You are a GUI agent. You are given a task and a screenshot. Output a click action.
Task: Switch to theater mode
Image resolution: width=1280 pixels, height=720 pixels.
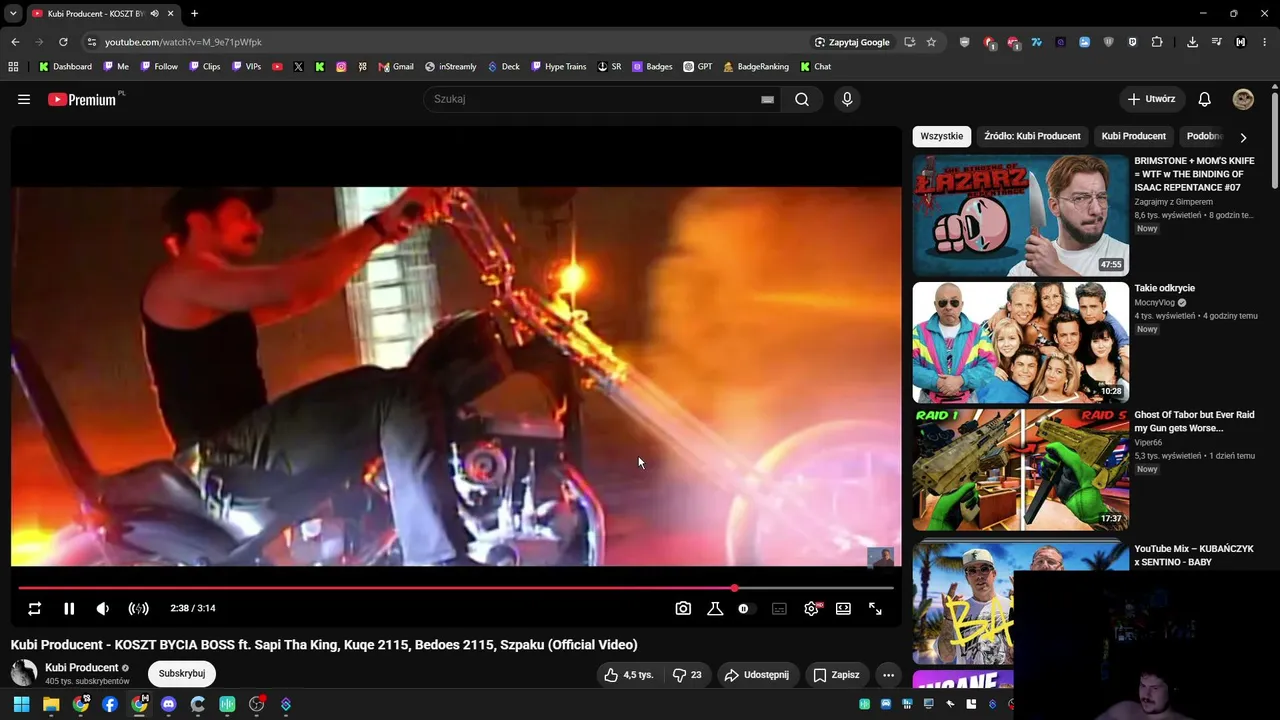tap(843, 608)
